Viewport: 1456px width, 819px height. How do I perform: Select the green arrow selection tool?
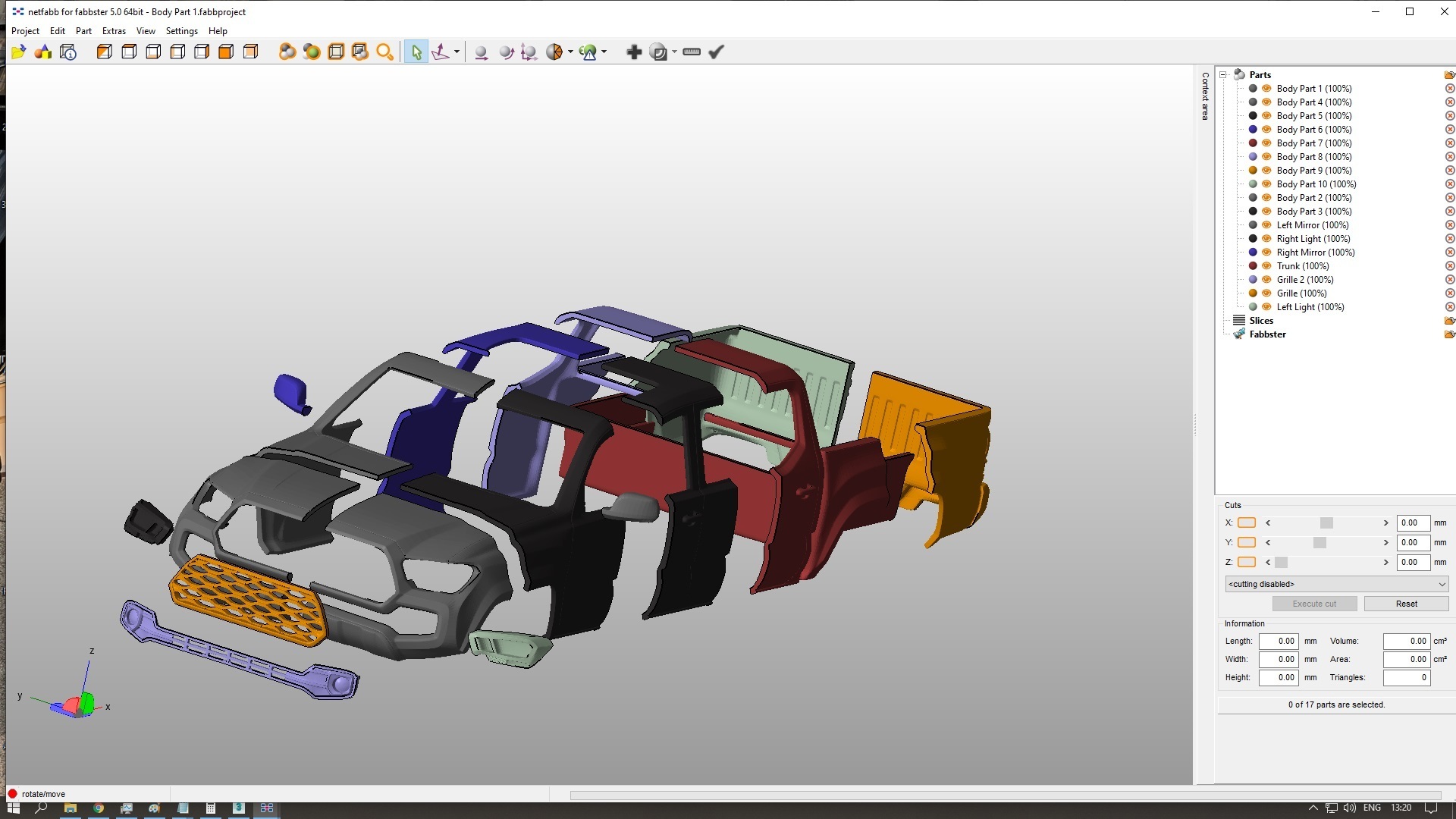click(x=416, y=52)
